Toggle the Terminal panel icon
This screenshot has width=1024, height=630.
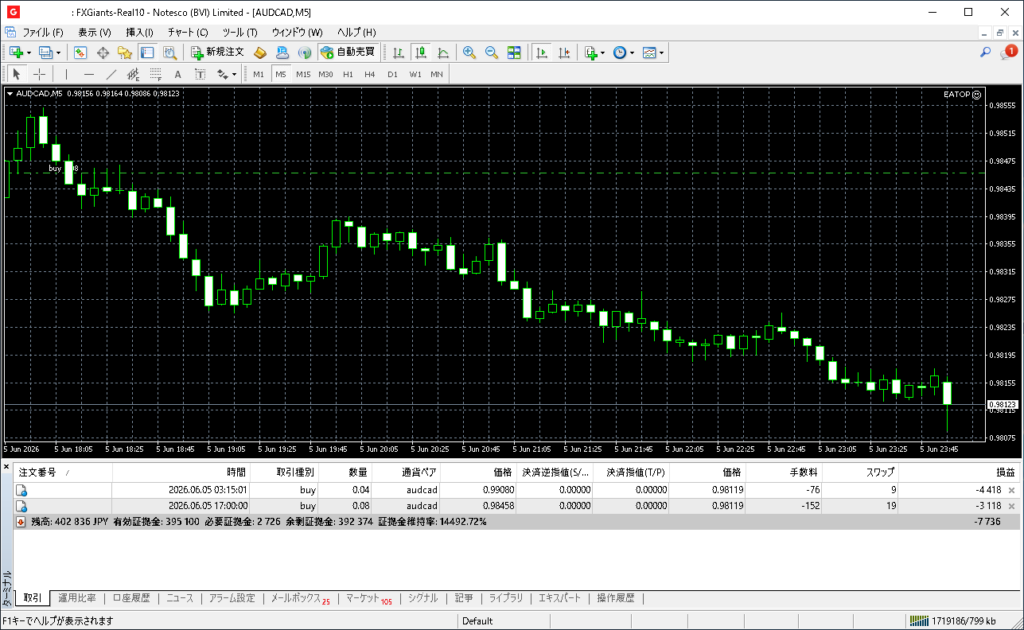tap(148, 53)
